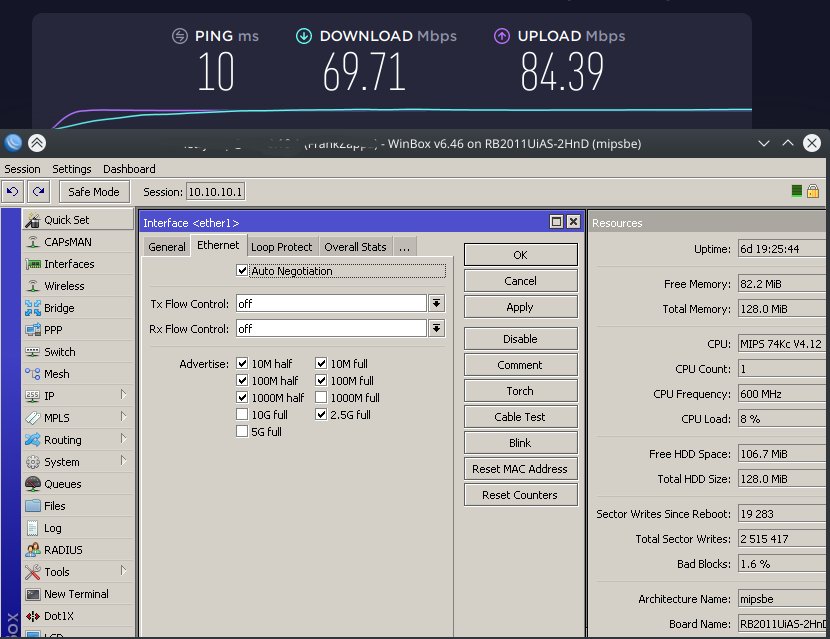Open IP menu in sidebar
Screen dimensions: 830x639
[78, 396]
